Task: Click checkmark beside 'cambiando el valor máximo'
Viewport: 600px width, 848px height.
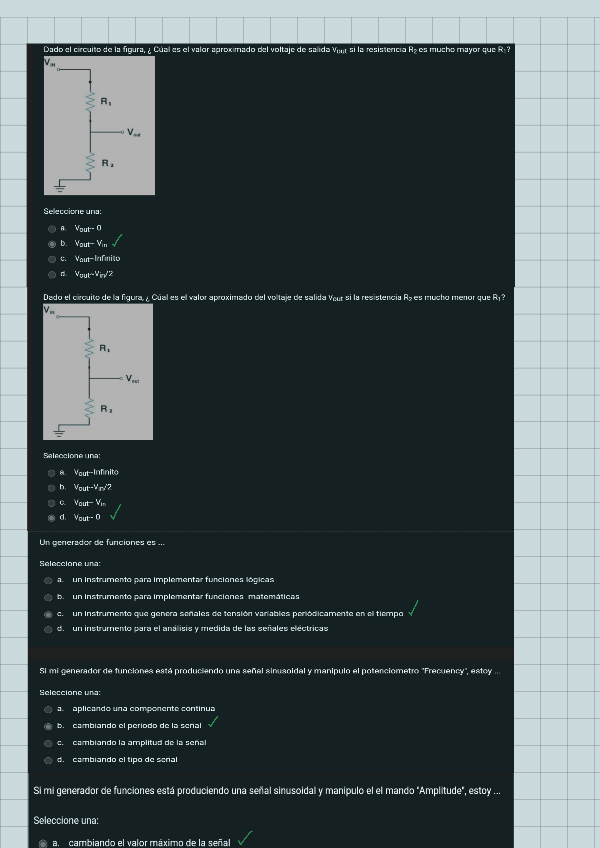Action: [x=246, y=839]
